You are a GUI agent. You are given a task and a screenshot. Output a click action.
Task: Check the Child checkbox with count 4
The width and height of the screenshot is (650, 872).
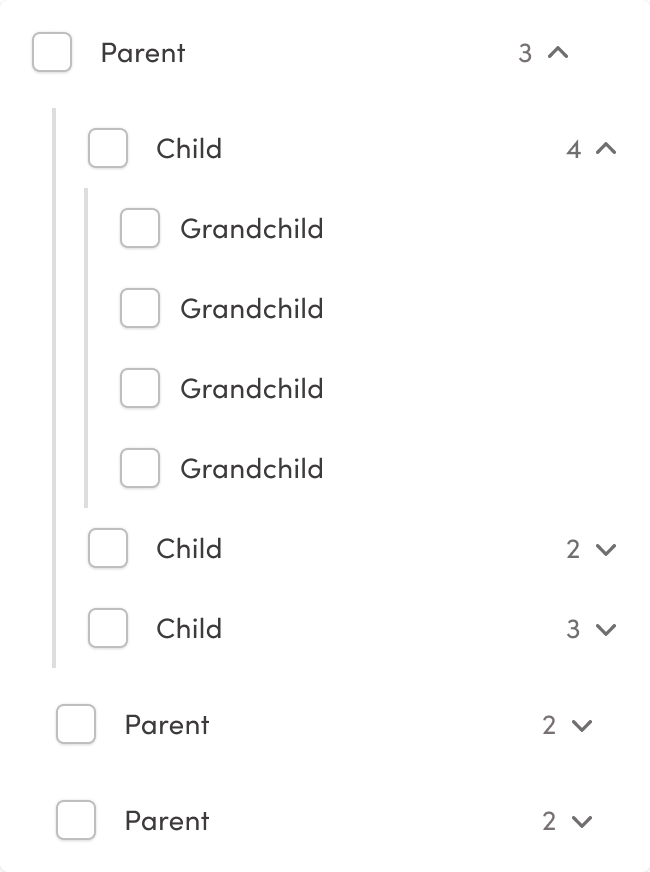pyautogui.click(x=107, y=148)
